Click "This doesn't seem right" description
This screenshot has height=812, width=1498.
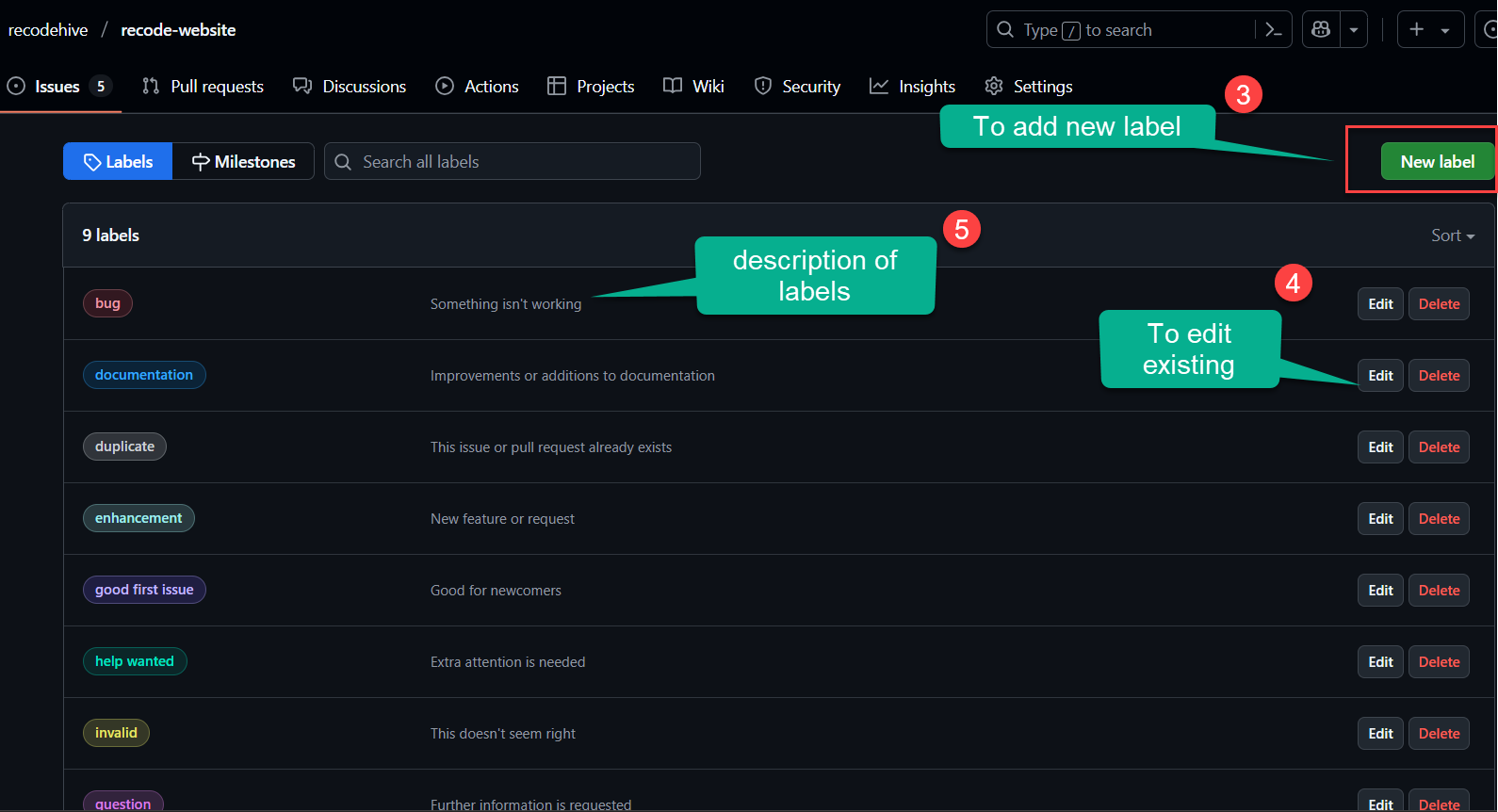[503, 734]
